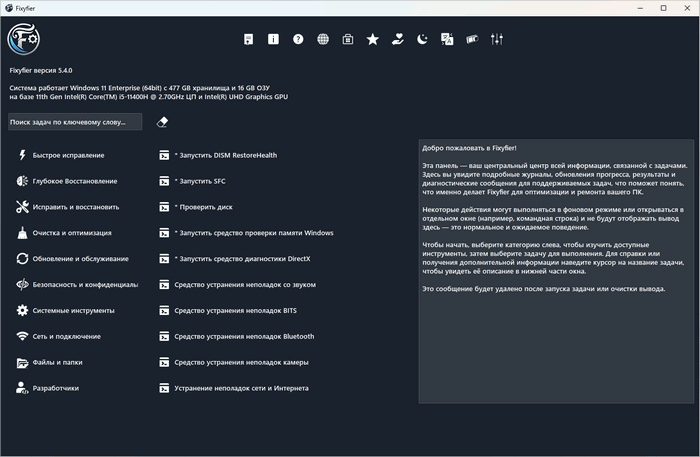
Task: Launch средство диагностики DirectX task
Action: pyautogui.click(x=242, y=259)
